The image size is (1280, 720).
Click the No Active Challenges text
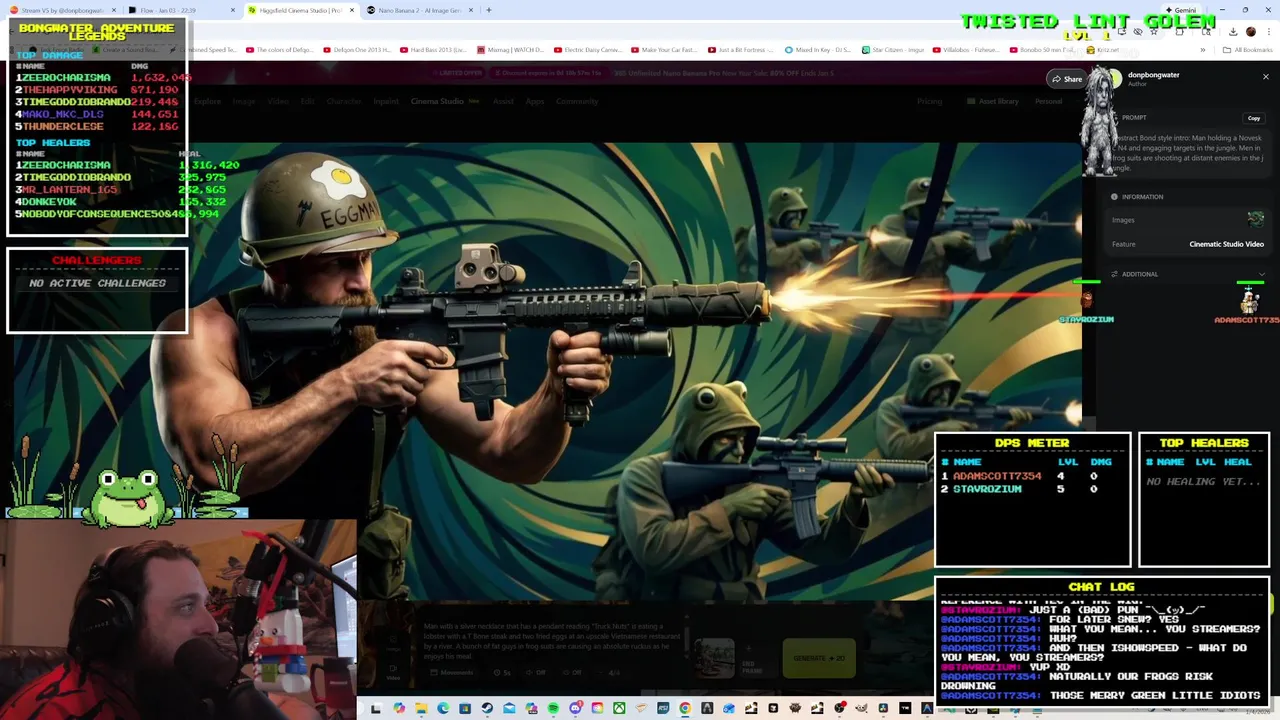click(x=97, y=283)
